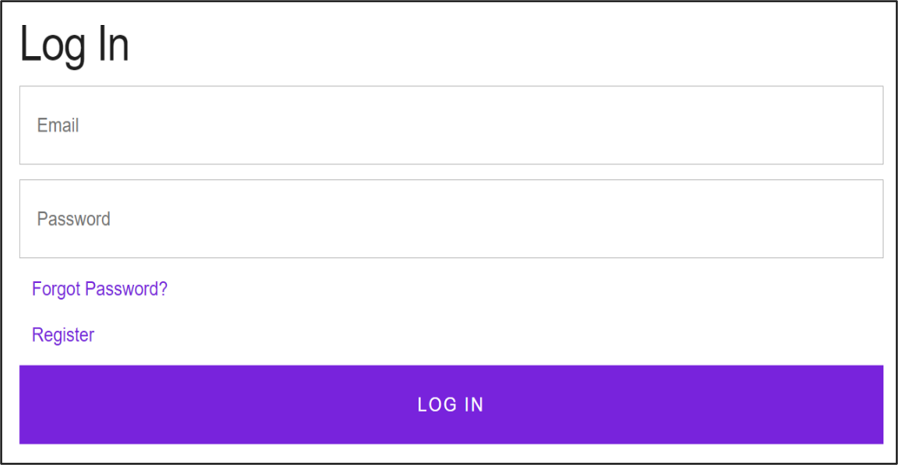The width and height of the screenshot is (898, 465).
Task: Open the Forgot Password? link
Action: (100, 289)
